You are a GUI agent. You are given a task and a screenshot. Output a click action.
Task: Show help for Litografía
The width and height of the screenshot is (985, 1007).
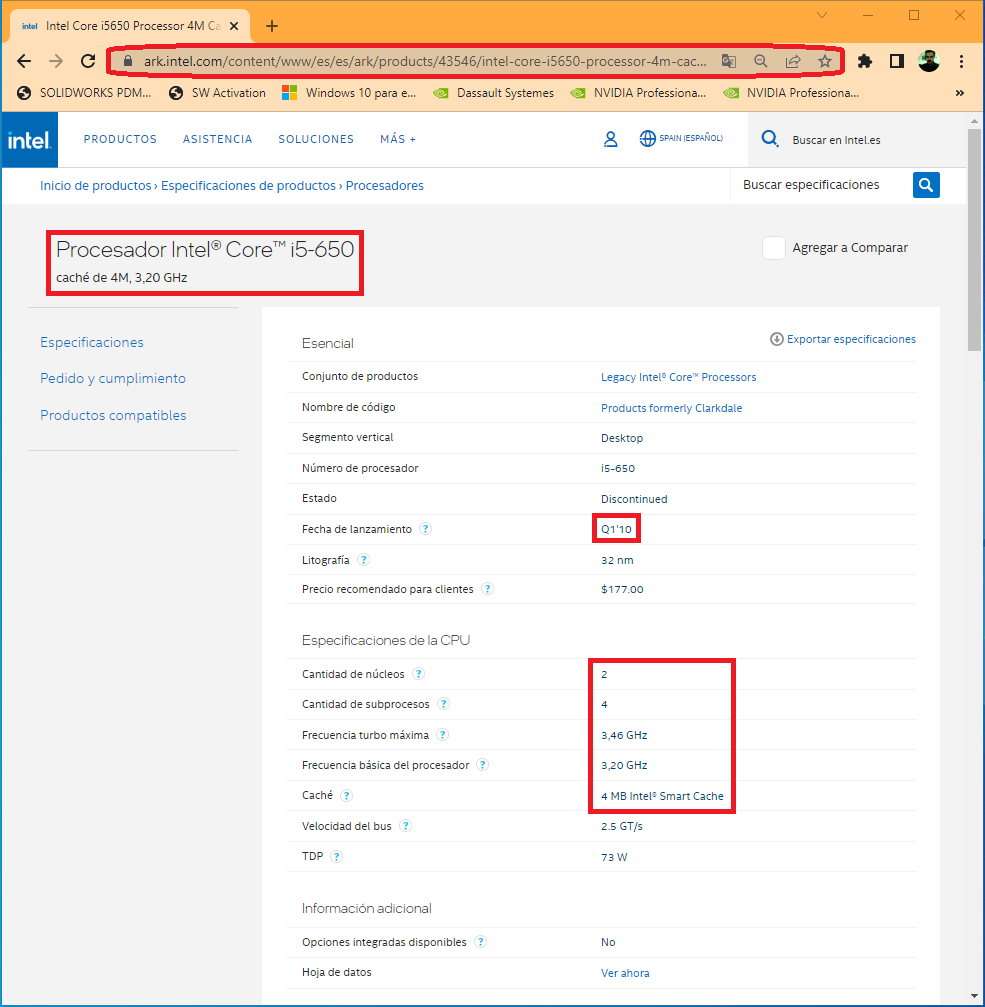point(363,559)
